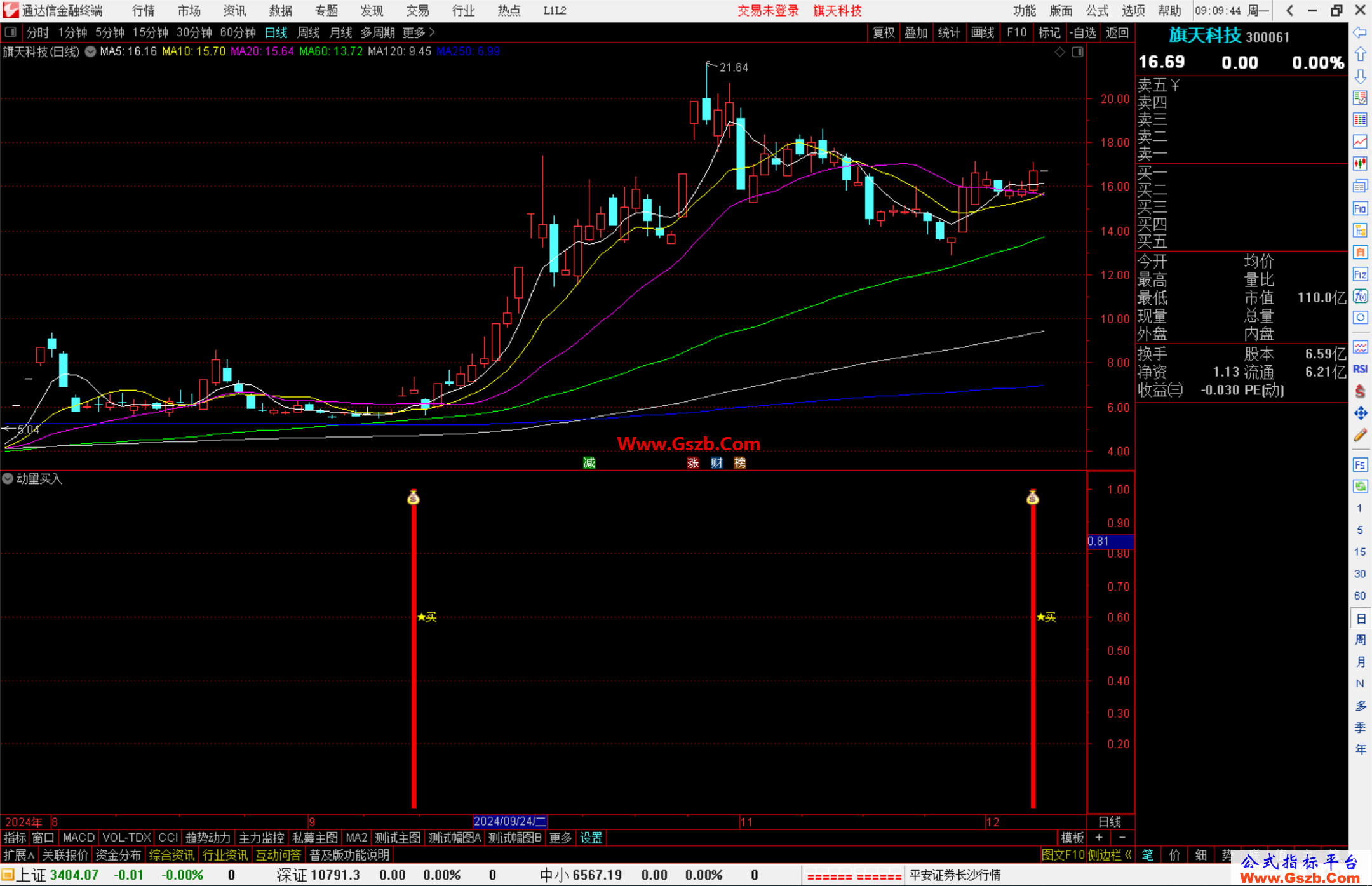Screen dimensions: 1372x886
Task: Open the 选项 menu
Action: (x=1133, y=11)
